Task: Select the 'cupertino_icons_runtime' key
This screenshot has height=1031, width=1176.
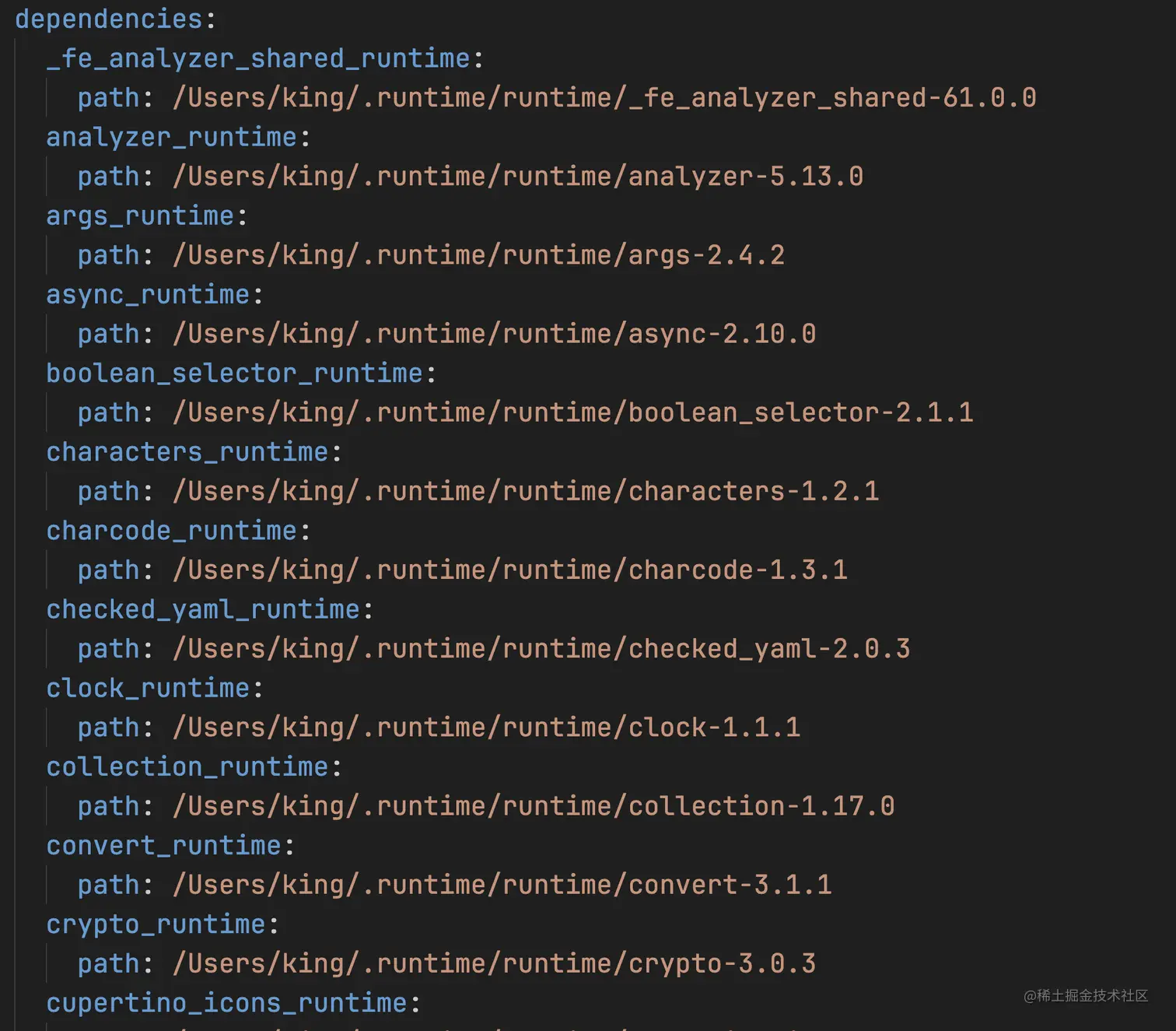Action: [x=227, y=1004]
